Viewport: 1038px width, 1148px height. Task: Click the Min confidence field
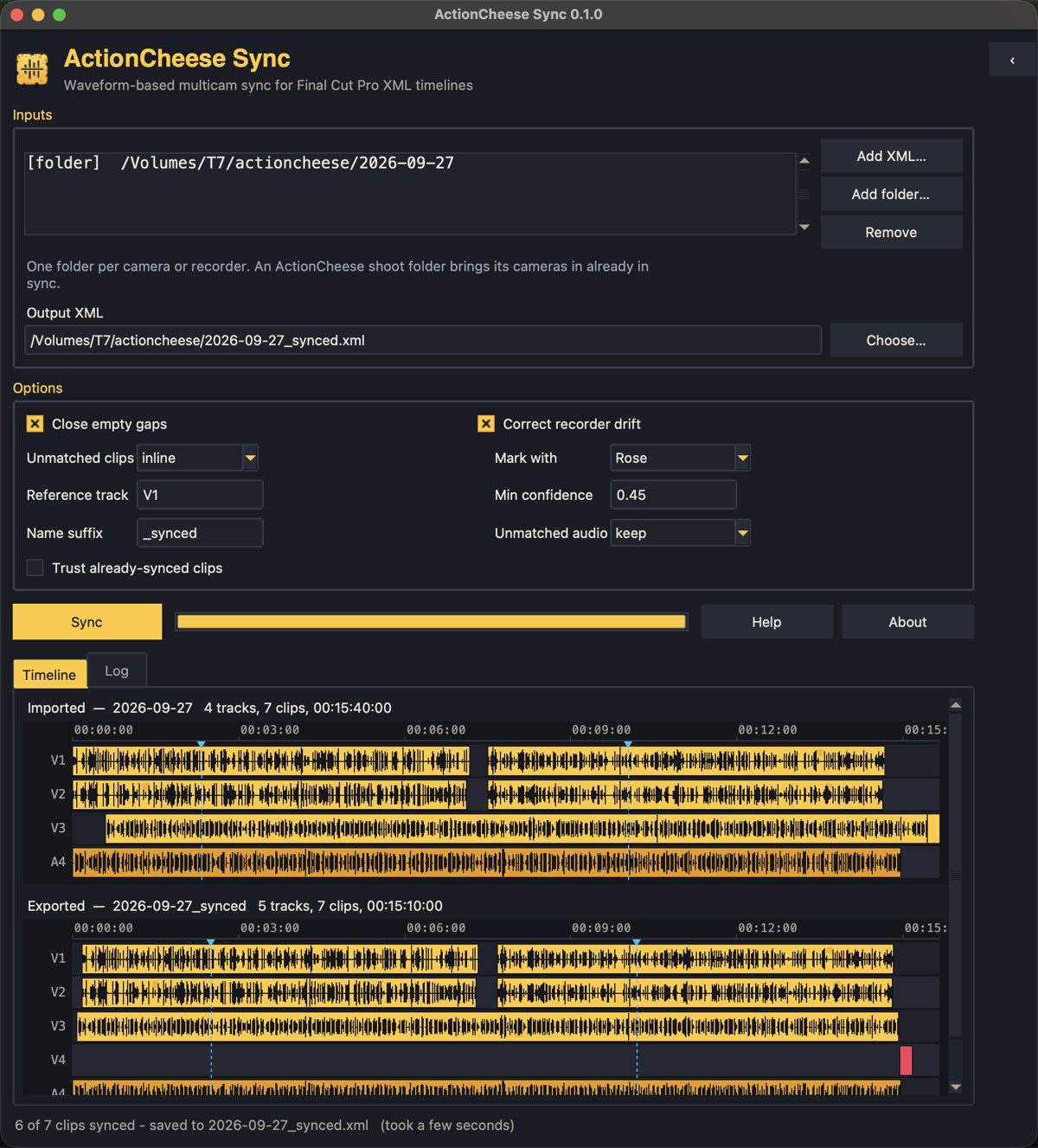click(x=673, y=495)
